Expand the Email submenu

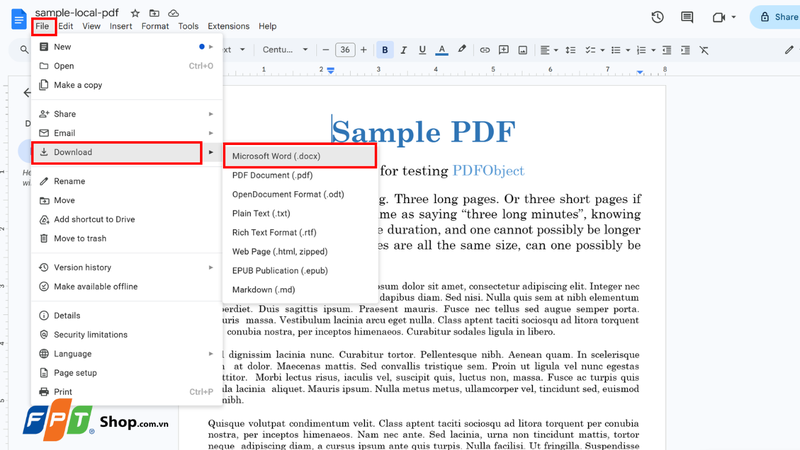coord(127,133)
